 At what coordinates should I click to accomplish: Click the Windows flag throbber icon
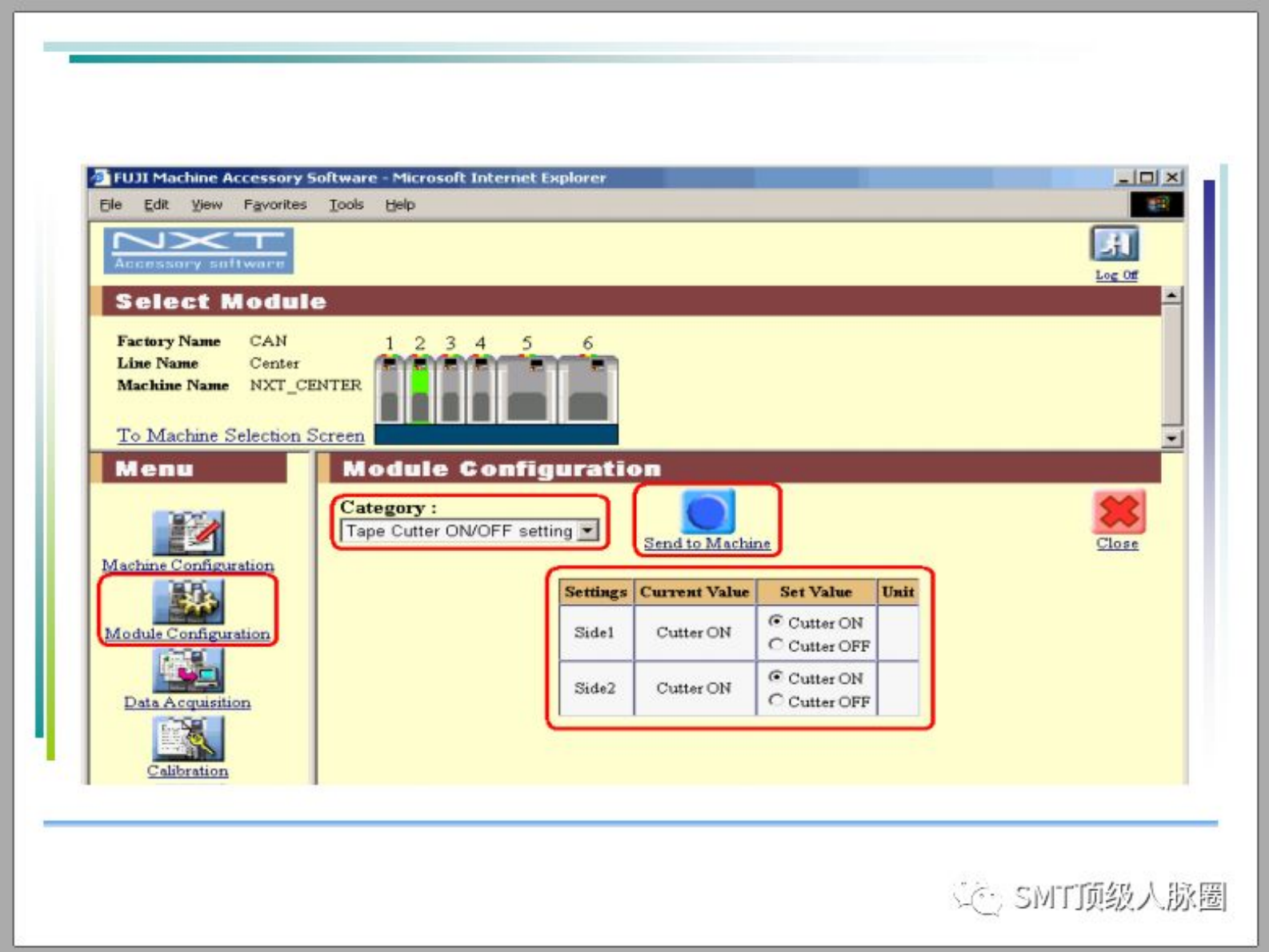[1156, 205]
